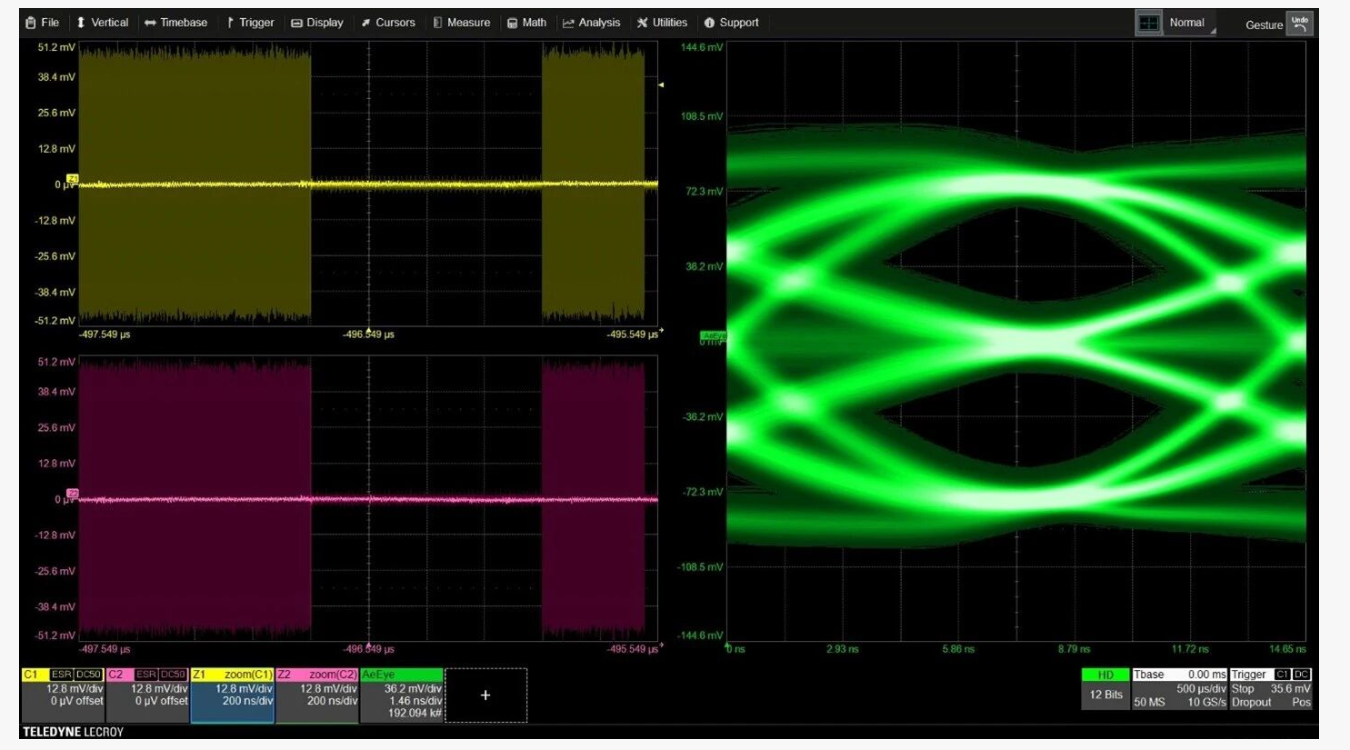The height and width of the screenshot is (750, 1350).
Task: Select the Z1 zoom(C1) descriptor box
Action: click(x=232, y=694)
